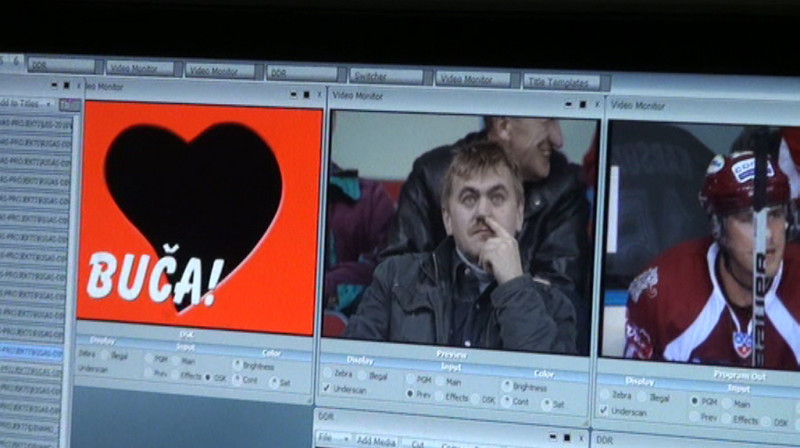Select the DDR tab beside workspace number 6
Screen dimensions: 800x448
(61, 65)
